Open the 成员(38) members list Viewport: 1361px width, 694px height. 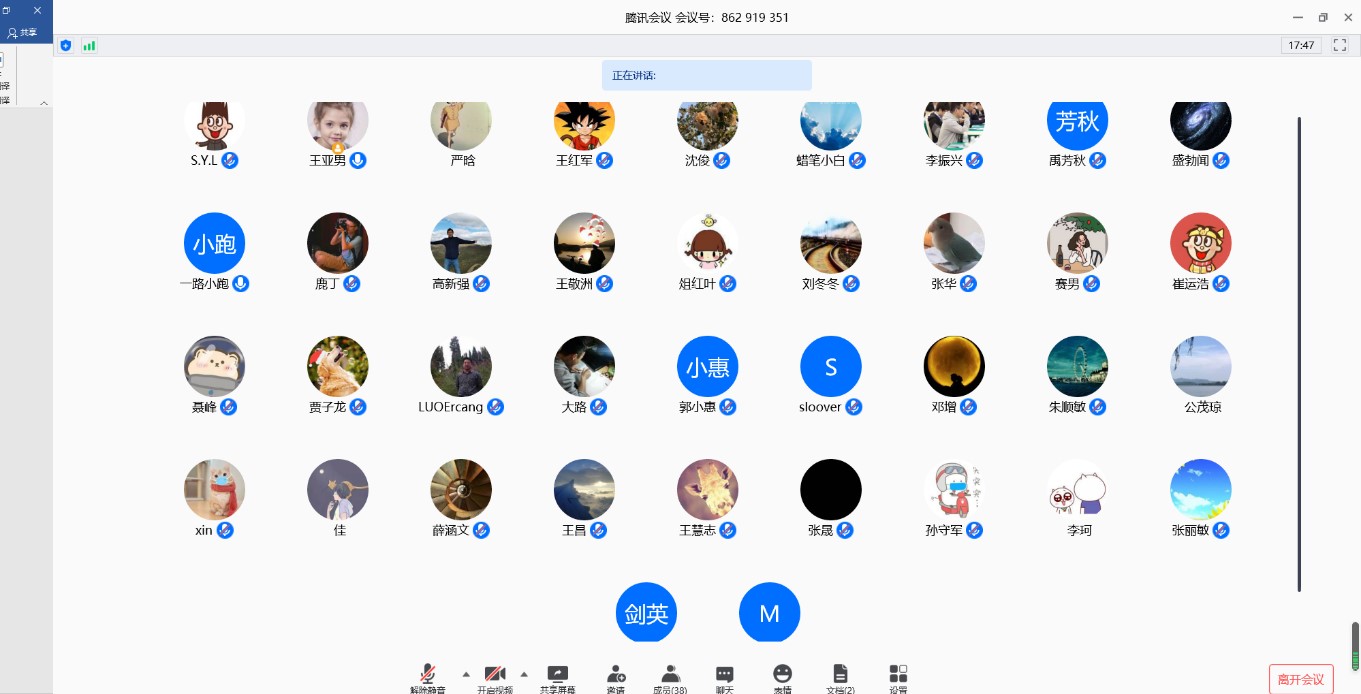click(x=670, y=675)
